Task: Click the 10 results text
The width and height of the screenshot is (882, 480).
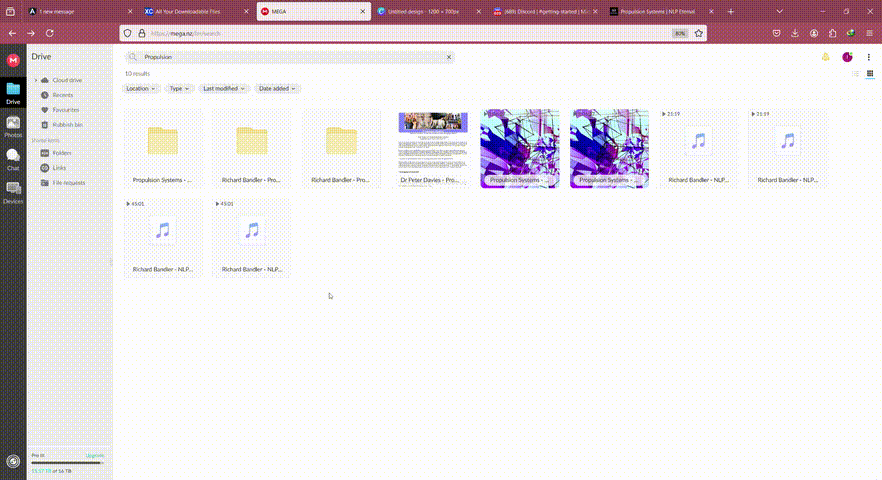Action: pyautogui.click(x=137, y=74)
